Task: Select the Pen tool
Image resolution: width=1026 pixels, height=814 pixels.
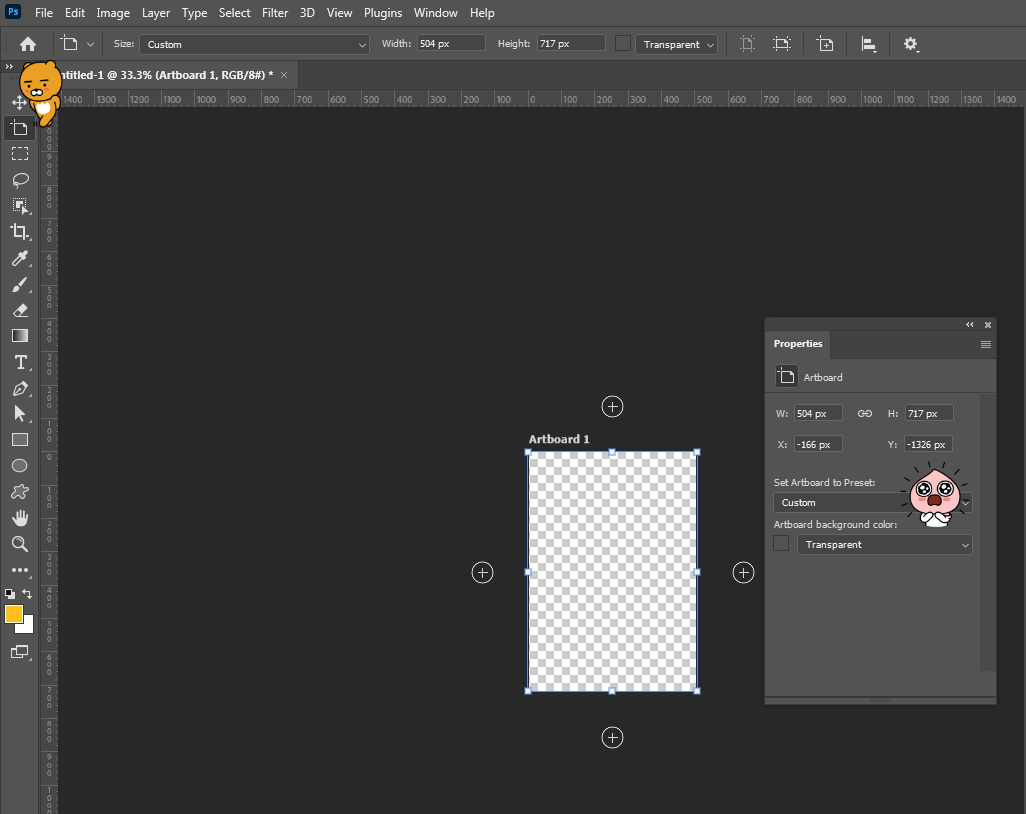Action: (x=20, y=389)
